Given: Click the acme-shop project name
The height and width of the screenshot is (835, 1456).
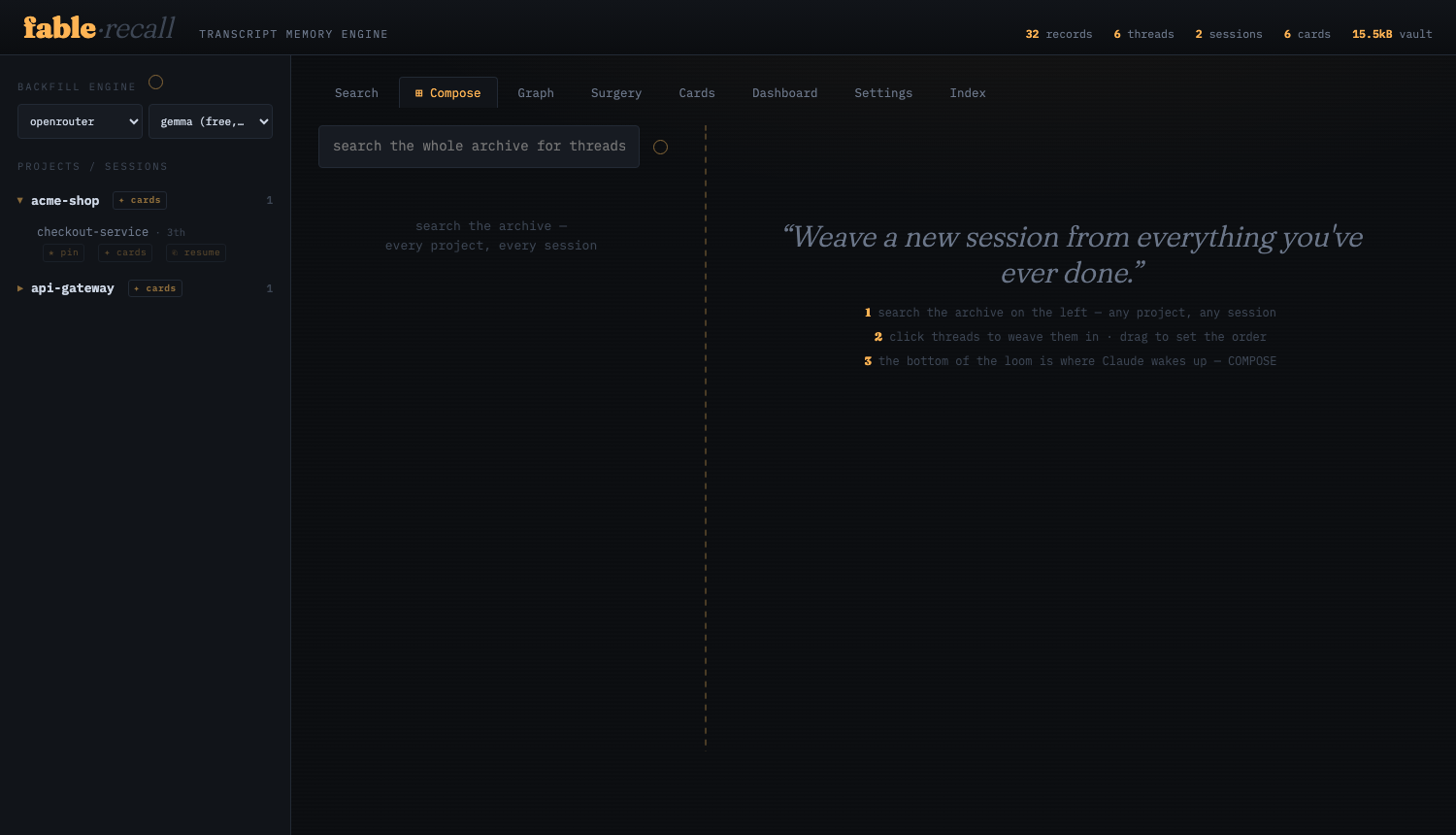Looking at the screenshot, I should [x=65, y=201].
